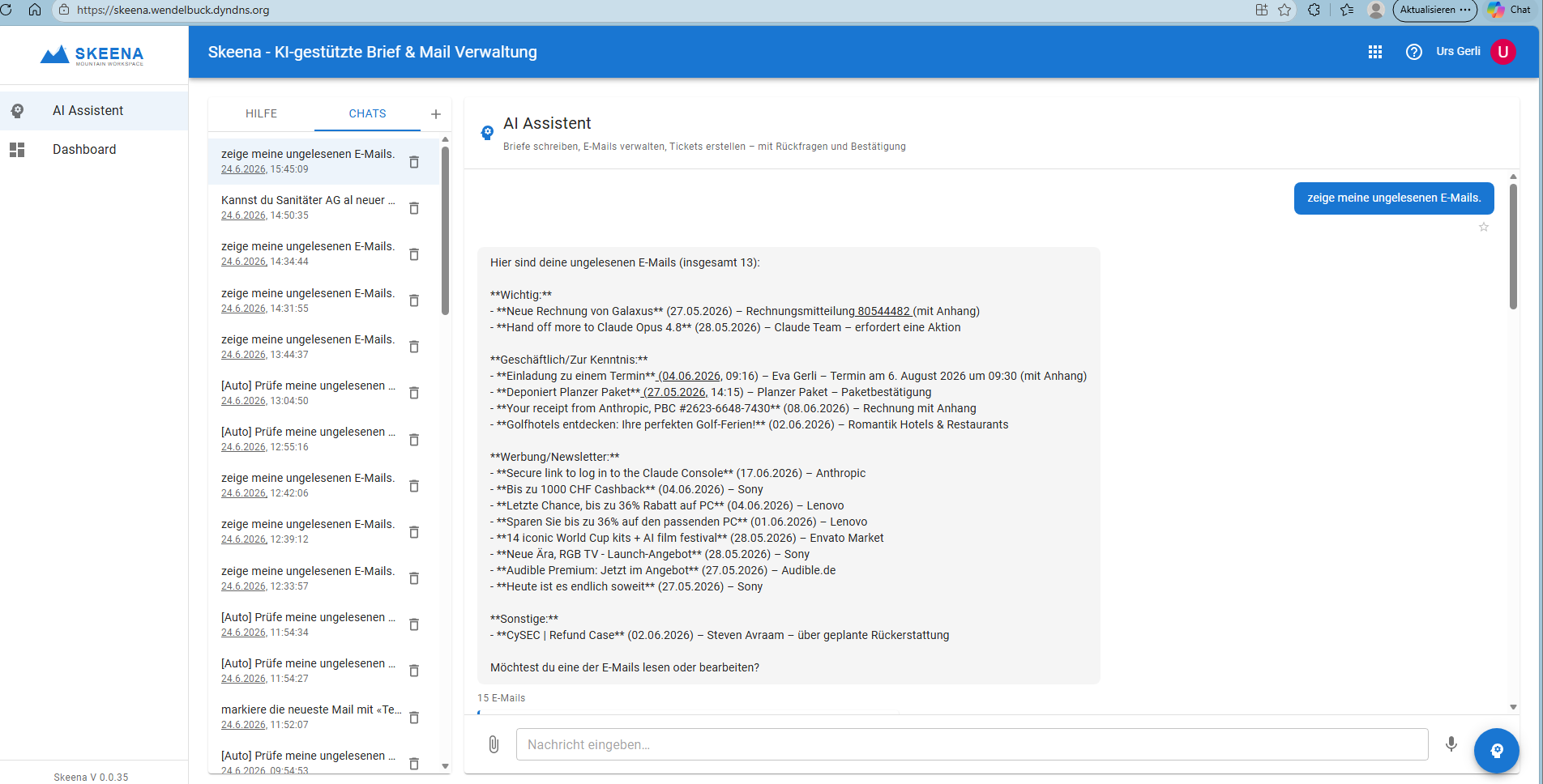Open the browser favorites list icon
This screenshot has height=784, width=1543.
point(1347,10)
